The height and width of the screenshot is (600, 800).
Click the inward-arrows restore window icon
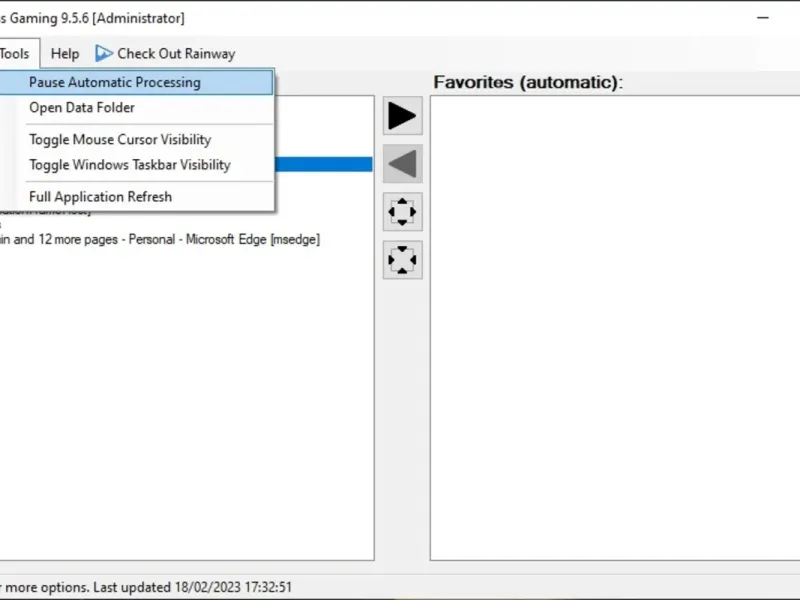click(x=403, y=260)
